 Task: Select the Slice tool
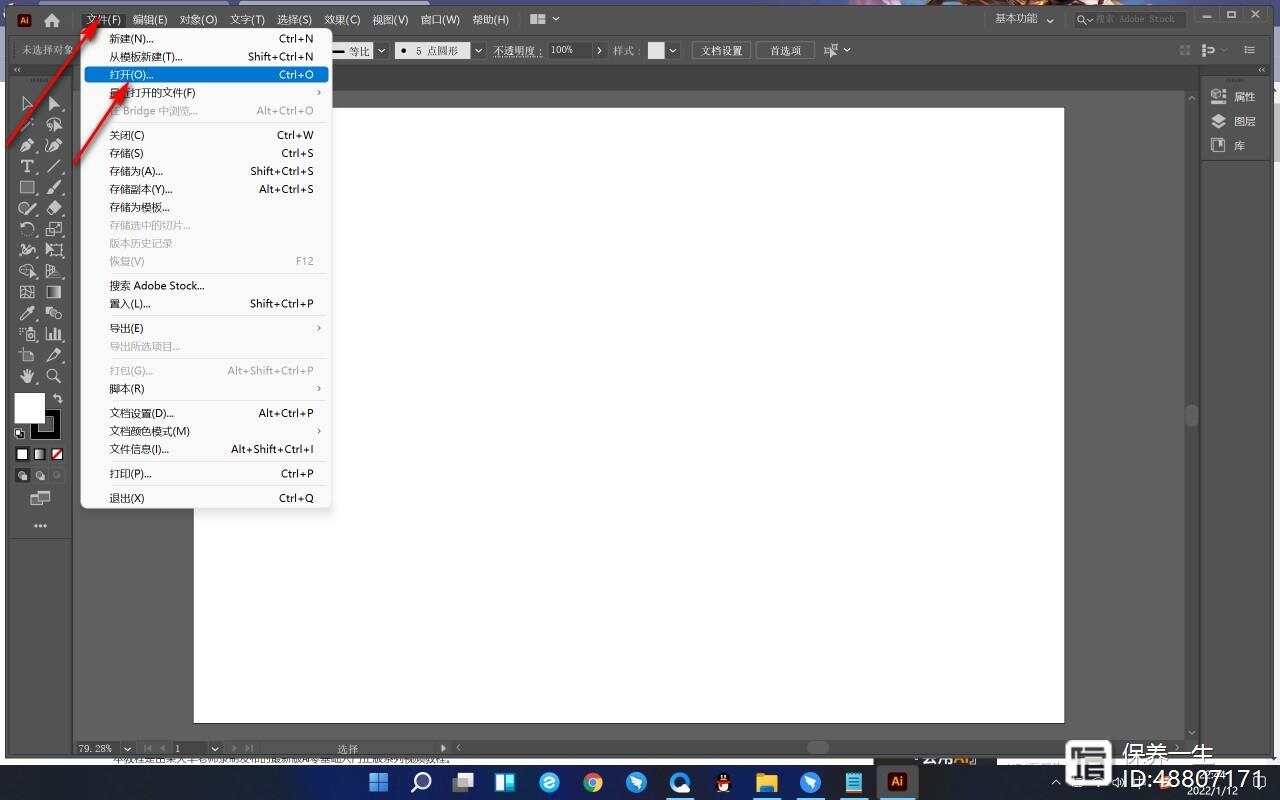54,355
